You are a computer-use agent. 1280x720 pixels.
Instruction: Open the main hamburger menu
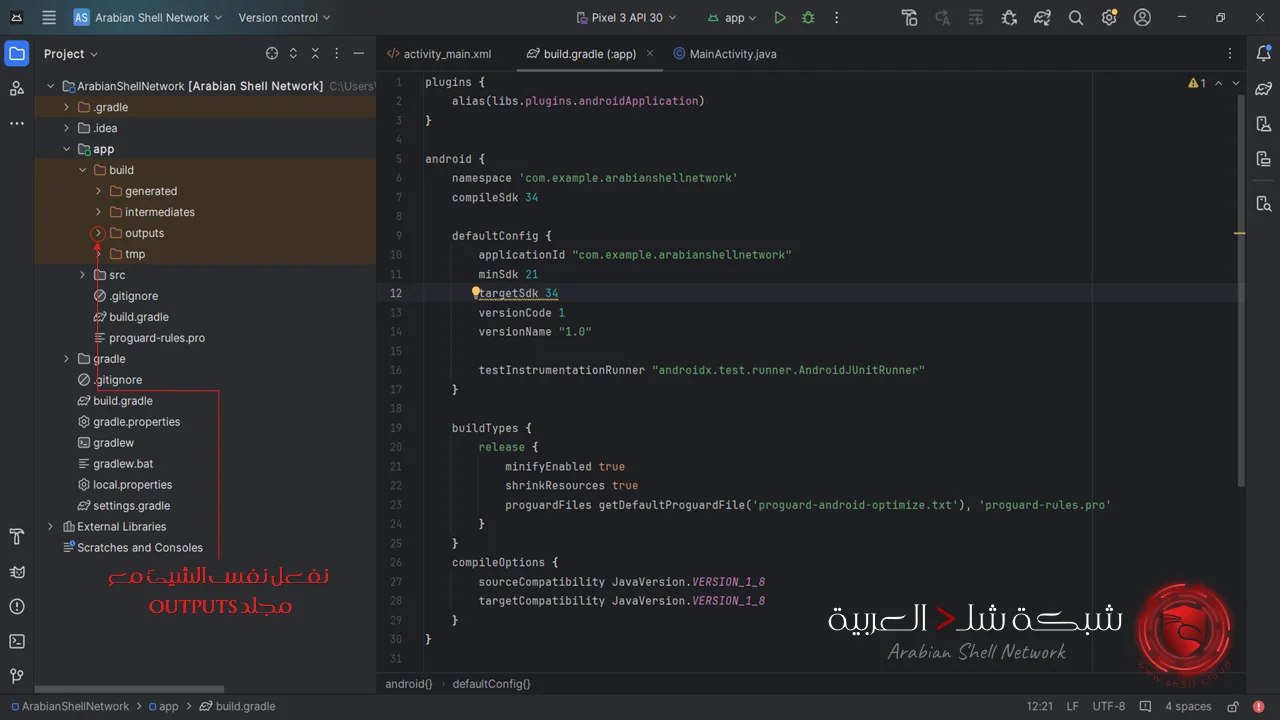point(49,18)
